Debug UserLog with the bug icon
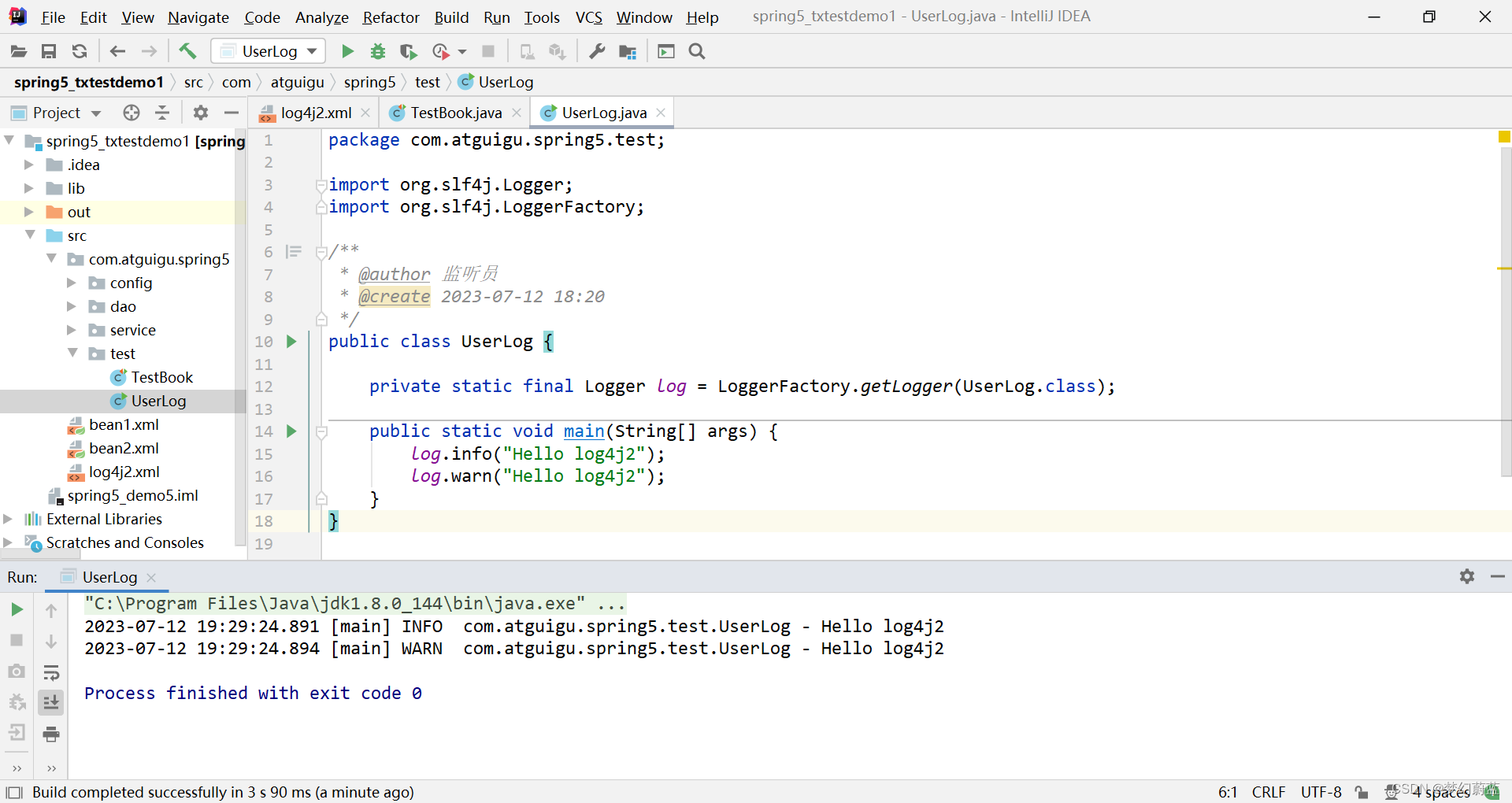The height and width of the screenshot is (803, 1512). (378, 51)
